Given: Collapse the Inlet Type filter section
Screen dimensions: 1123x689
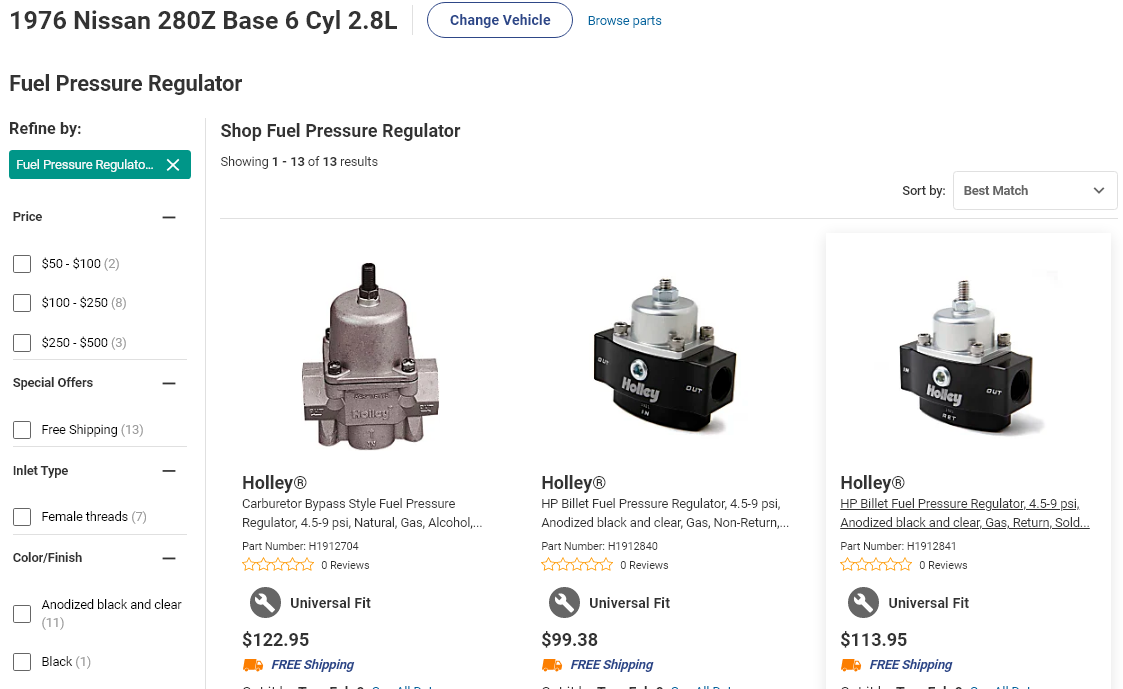Looking at the screenshot, I should [169, 471].
